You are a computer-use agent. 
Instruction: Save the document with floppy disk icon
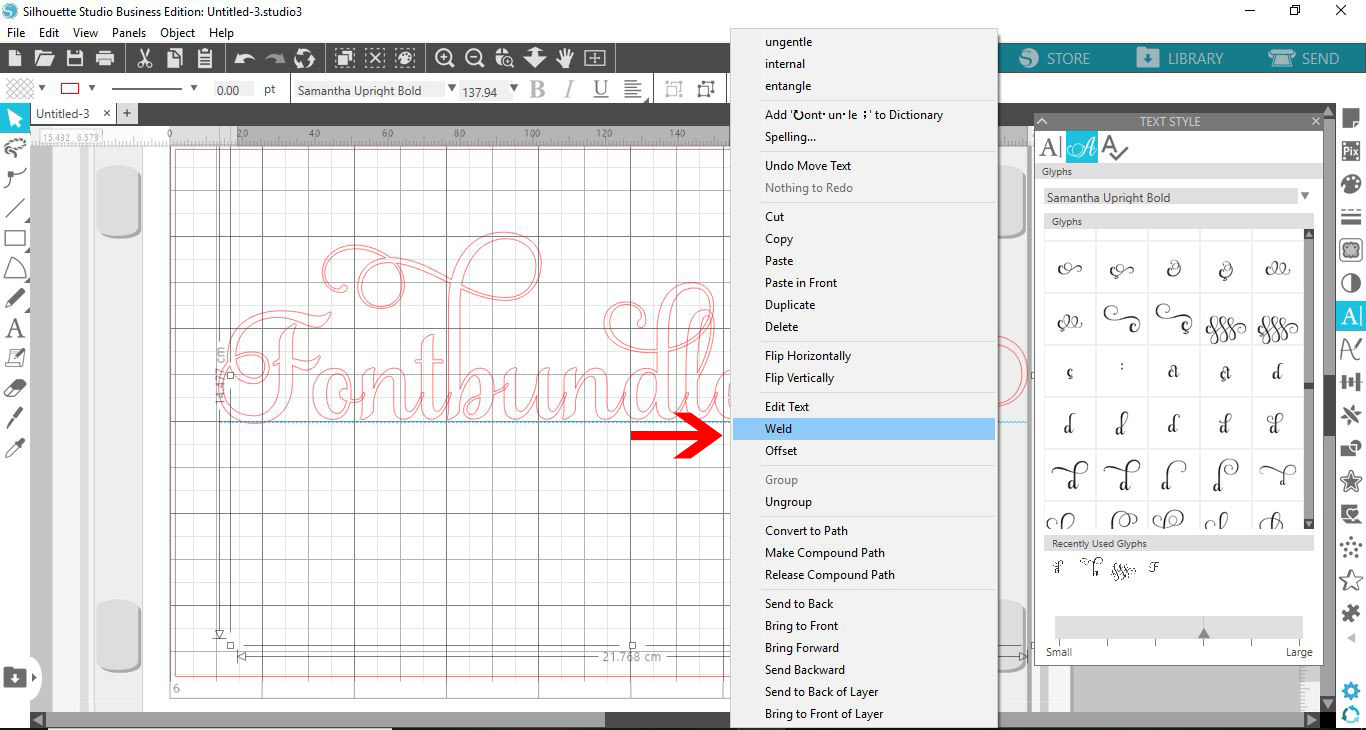[74, 58]
